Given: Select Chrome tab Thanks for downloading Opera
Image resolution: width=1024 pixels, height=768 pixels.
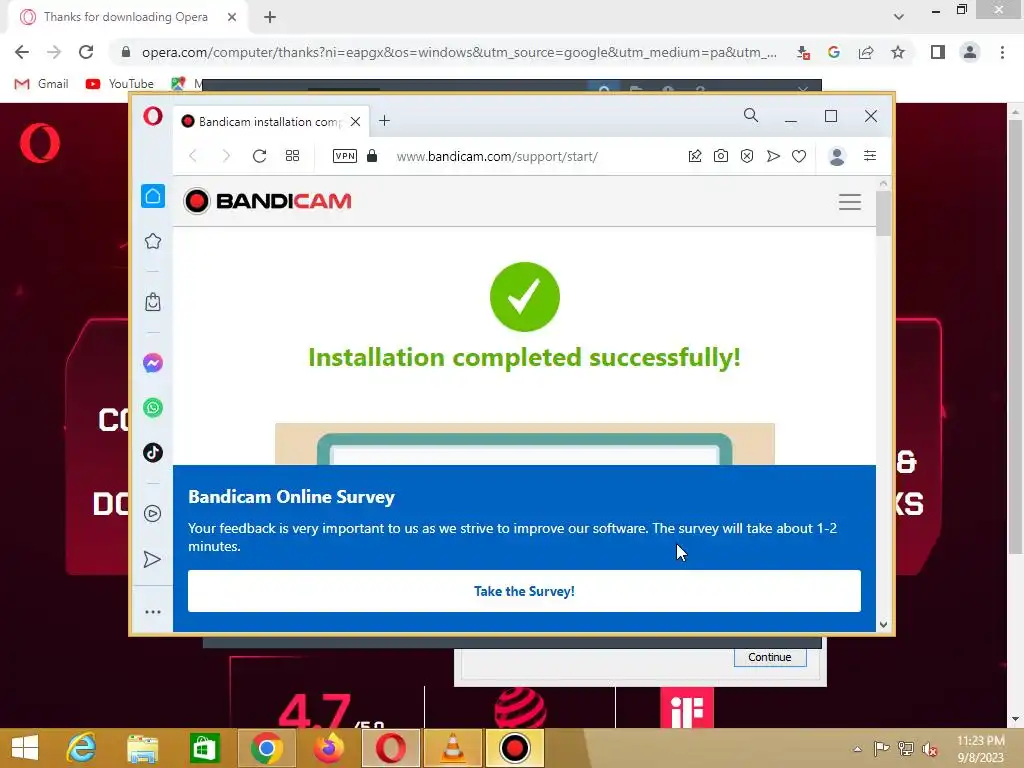Looking at the screenshot, I should point(125,17).
